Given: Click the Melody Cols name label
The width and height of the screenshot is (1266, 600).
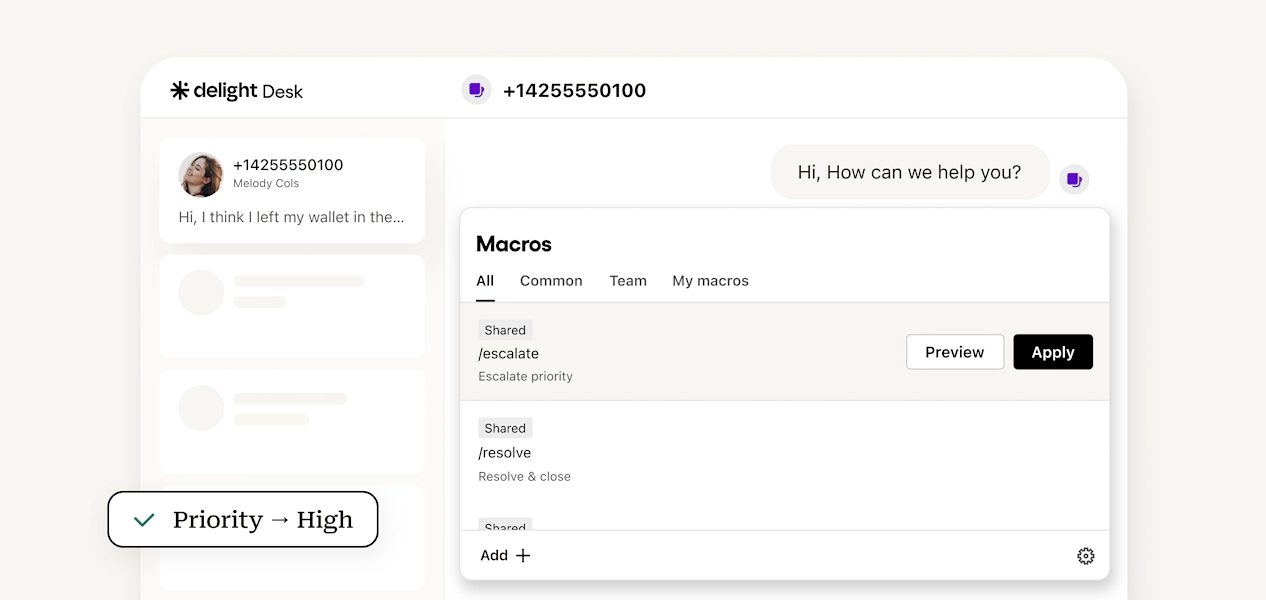Looking at the screenshot, I should 266,184.
